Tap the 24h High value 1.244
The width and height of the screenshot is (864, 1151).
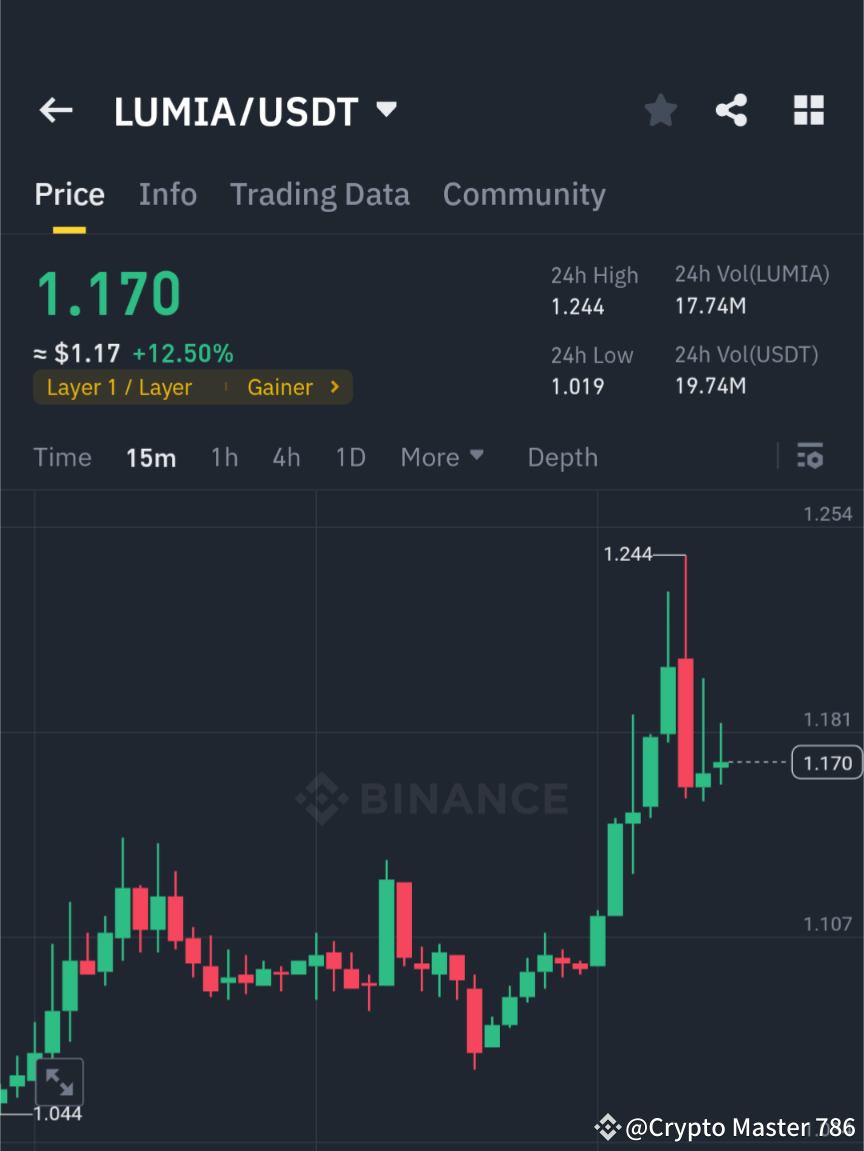(x=577, y=306)
